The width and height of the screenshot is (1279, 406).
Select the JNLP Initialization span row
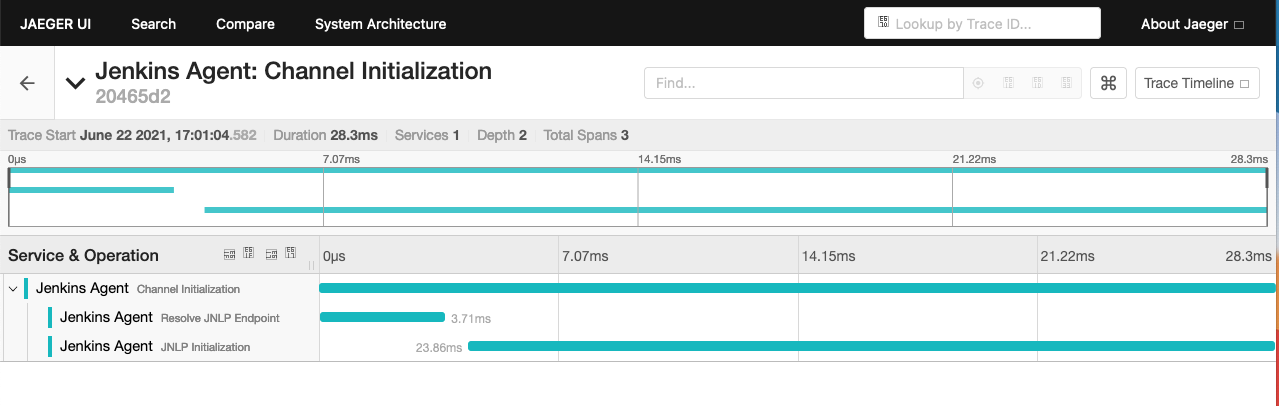[x=639, y=347]
